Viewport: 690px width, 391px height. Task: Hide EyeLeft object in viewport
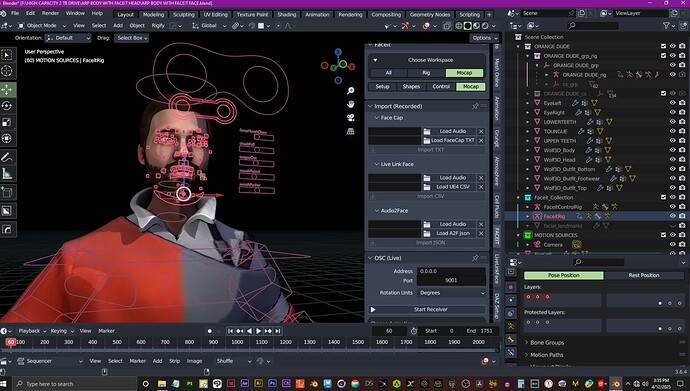(672, 103)
